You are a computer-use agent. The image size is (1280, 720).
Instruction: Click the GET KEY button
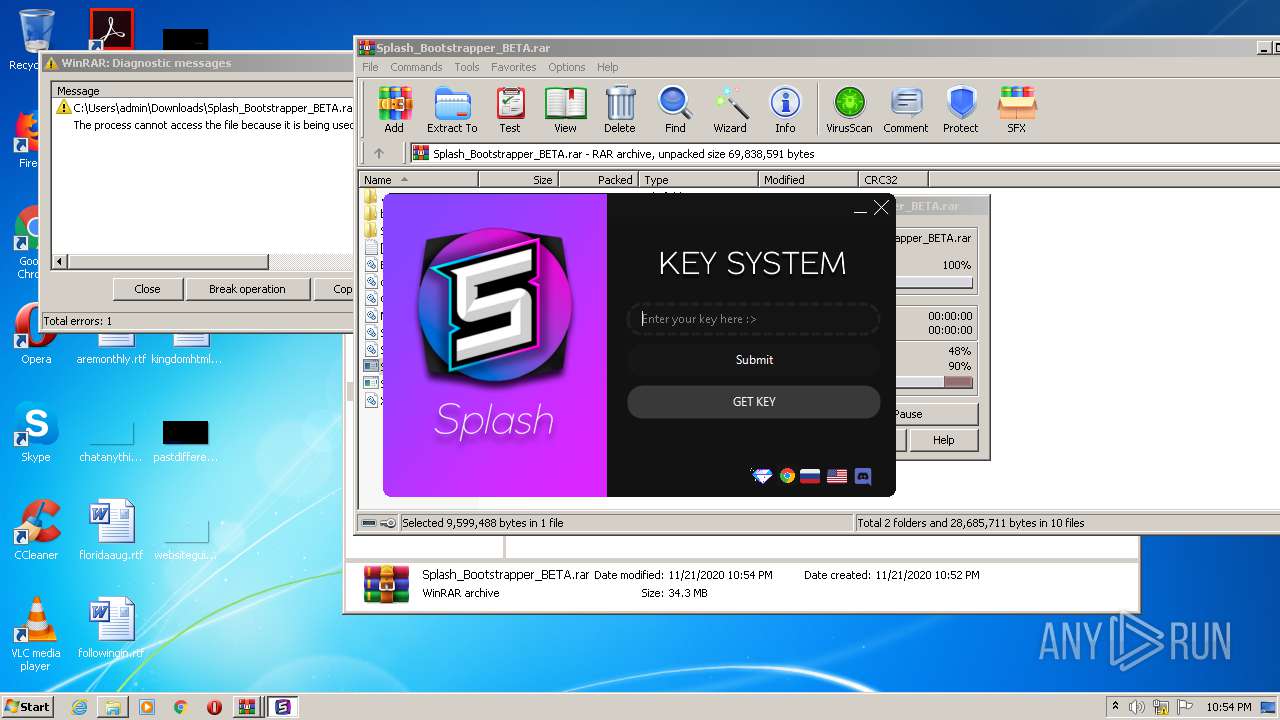tap(754, 402)
